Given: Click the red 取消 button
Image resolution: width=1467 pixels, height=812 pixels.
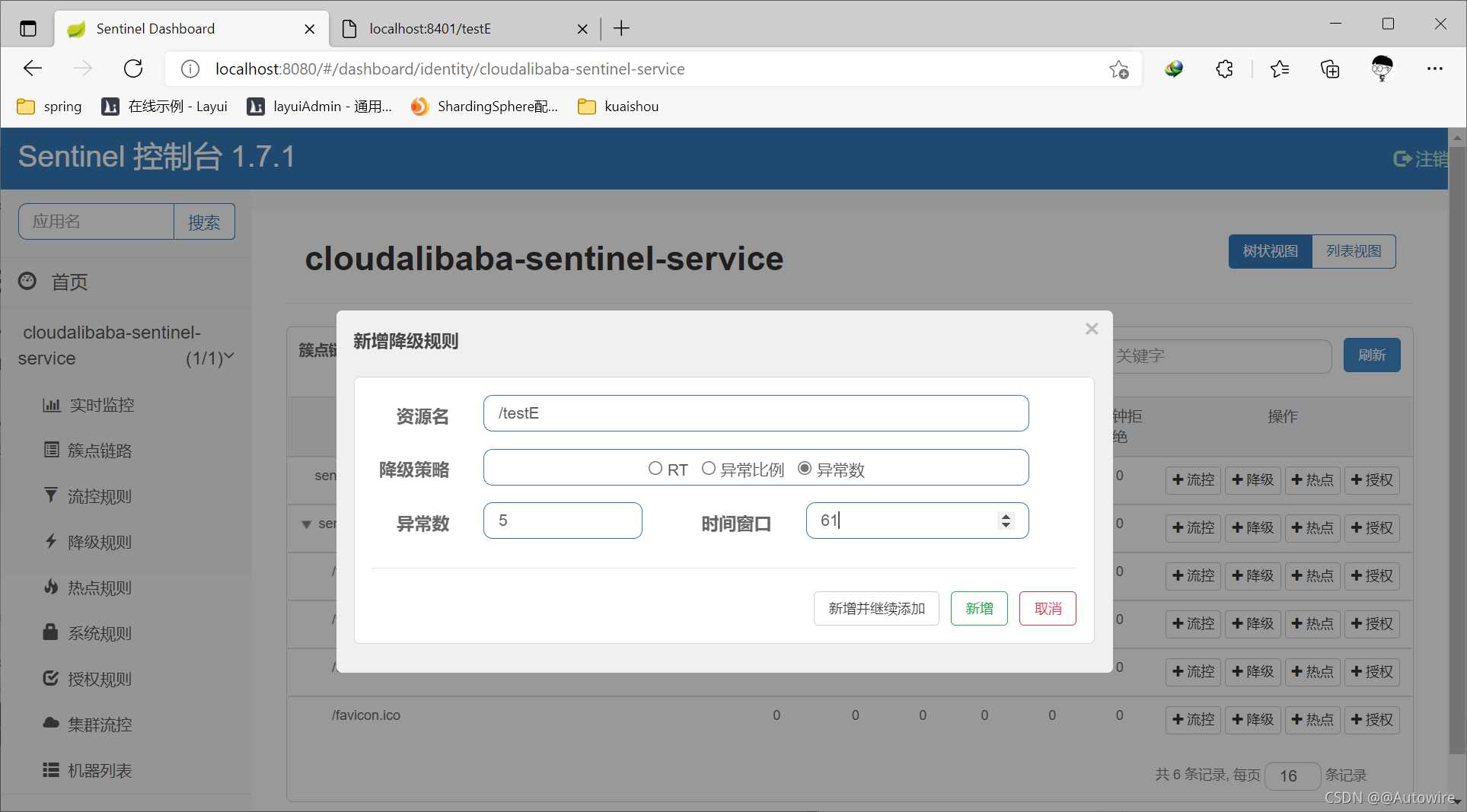Looking at the screenshot, I should pyautogui.click(x=1048, y=609).
